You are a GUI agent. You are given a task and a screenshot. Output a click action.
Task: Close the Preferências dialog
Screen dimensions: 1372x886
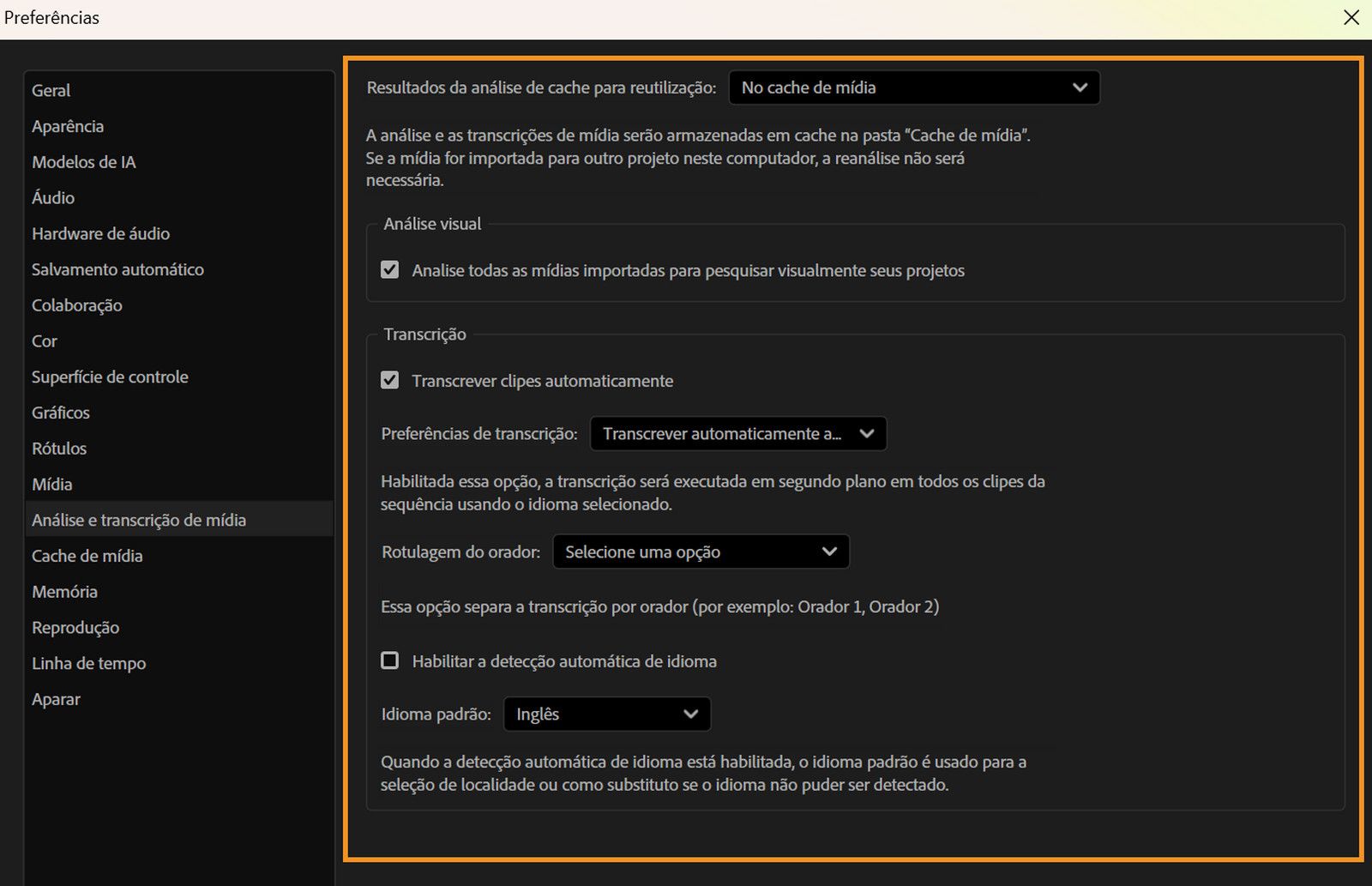[x=1352, y=17]
